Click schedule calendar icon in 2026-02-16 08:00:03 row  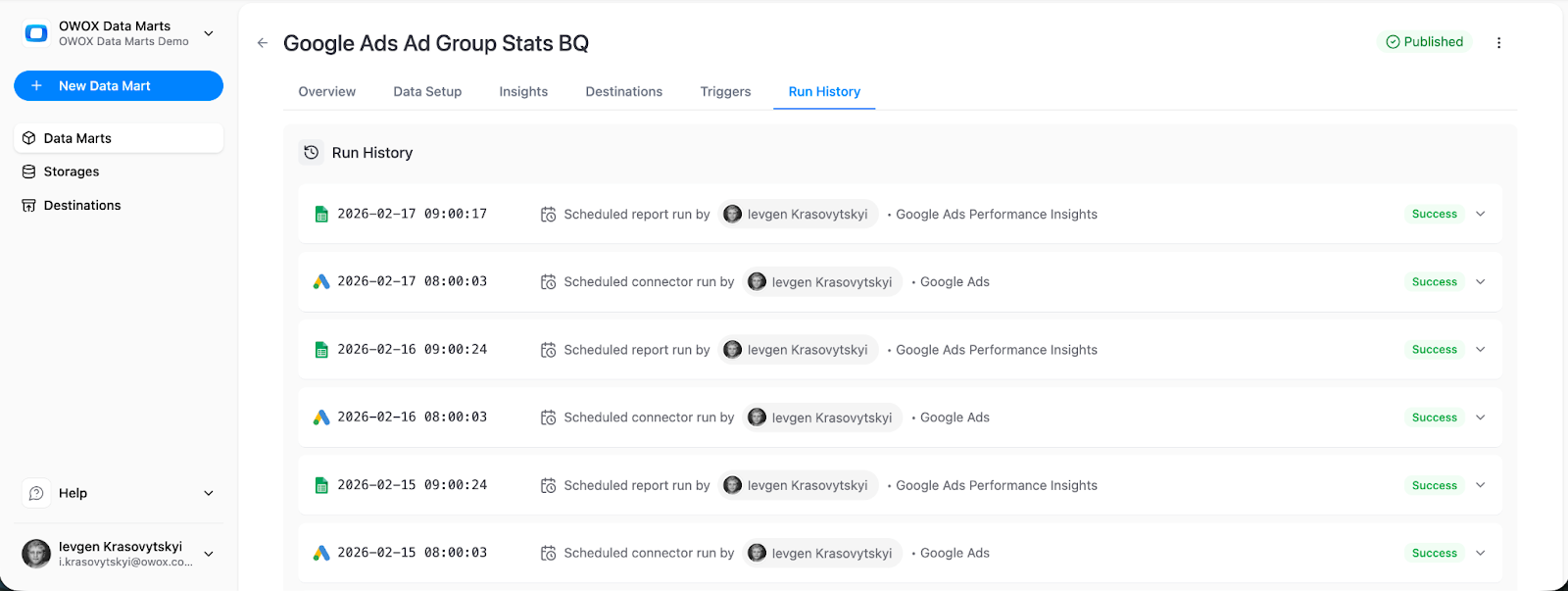[549, 418]
